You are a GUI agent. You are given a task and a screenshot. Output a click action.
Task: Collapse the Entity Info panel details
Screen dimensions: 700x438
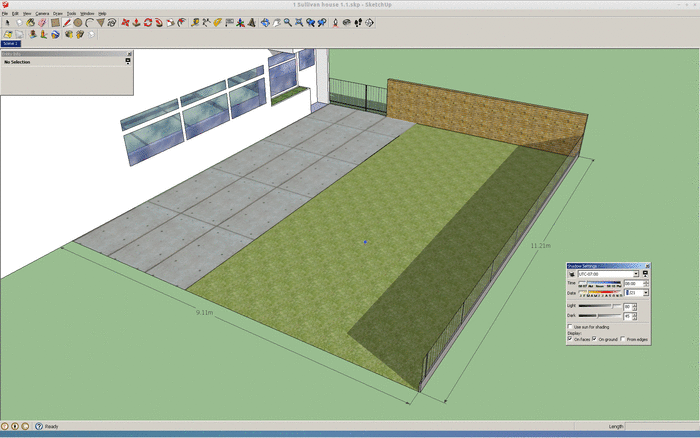click(127, 61)
